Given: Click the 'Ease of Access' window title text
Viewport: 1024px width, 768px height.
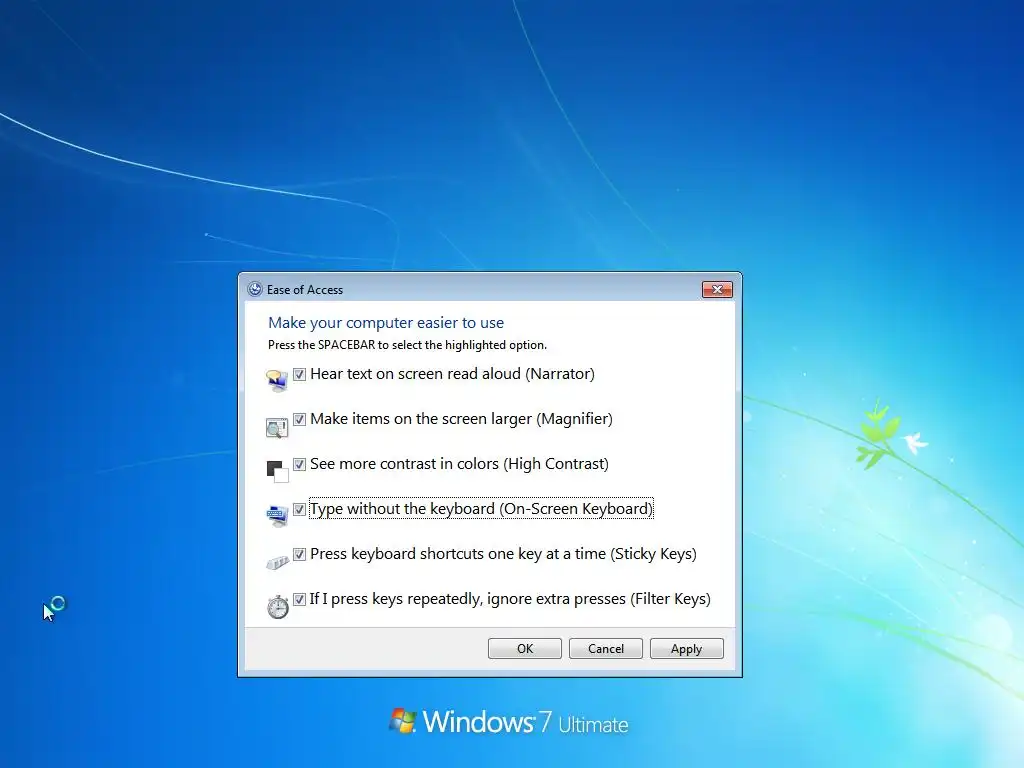Looking at the screenshot, I should point(304,290).
